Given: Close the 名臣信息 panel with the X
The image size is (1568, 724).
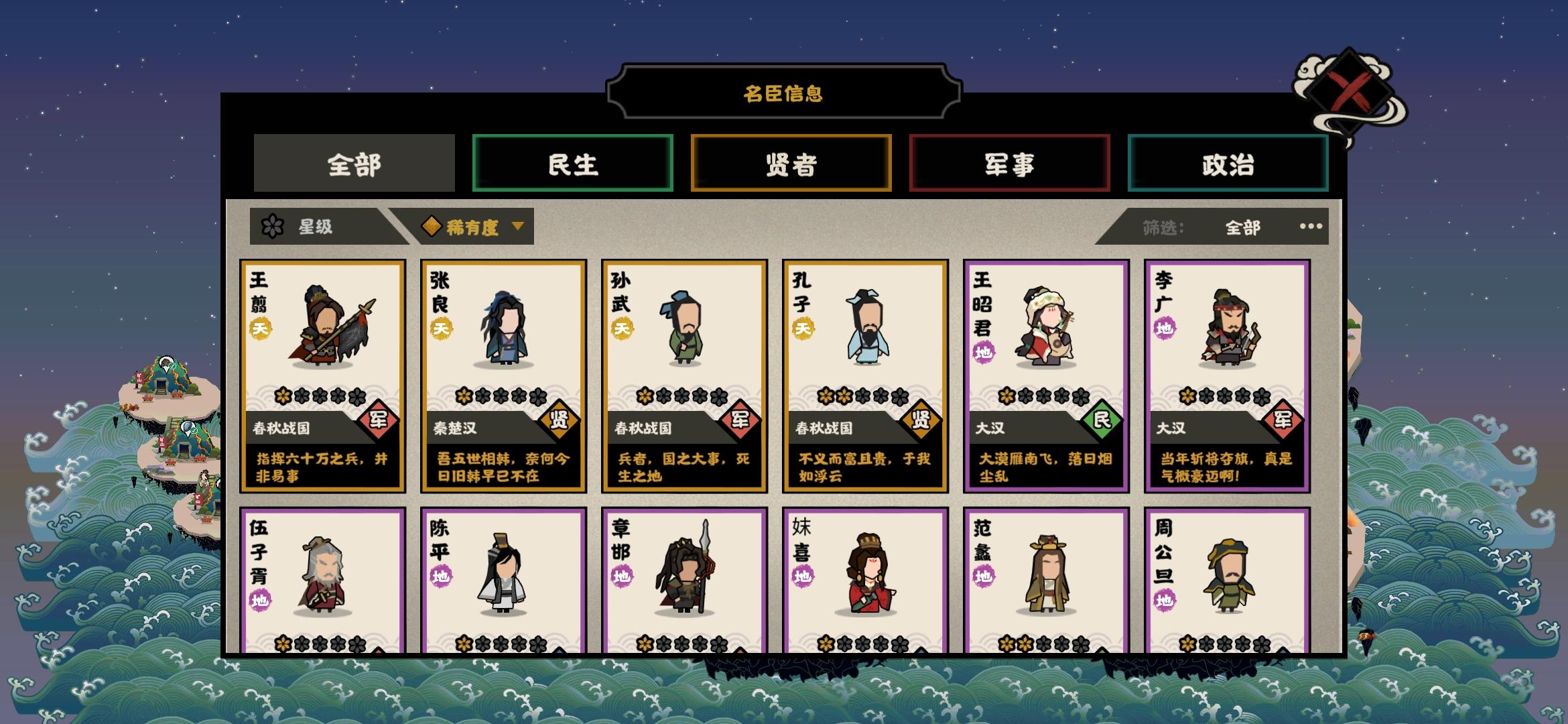Looking at the screenshot, I should pyautogui.click(x=1350, y=94).
